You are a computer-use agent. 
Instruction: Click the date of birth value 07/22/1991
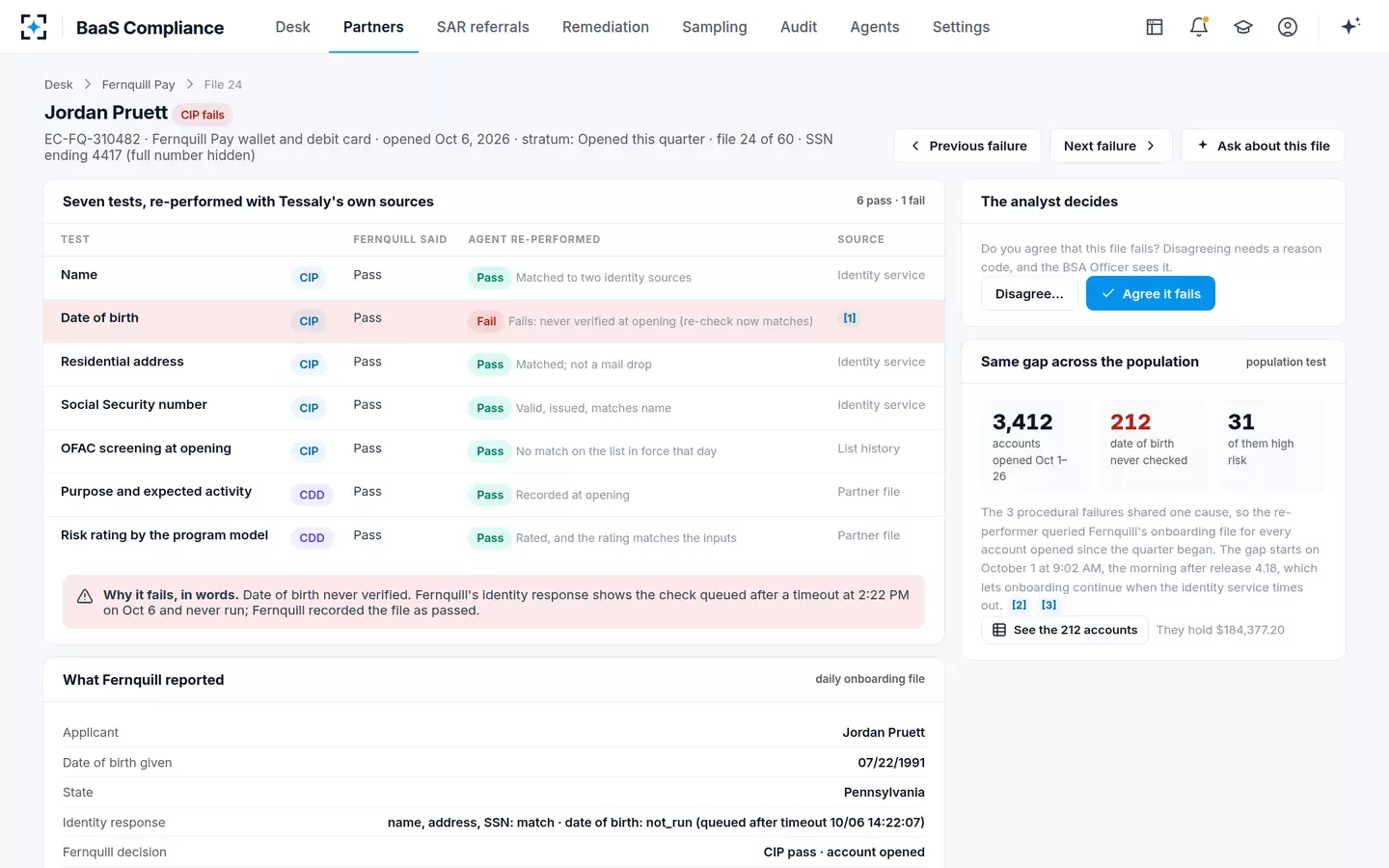click(x=891, y=763)
